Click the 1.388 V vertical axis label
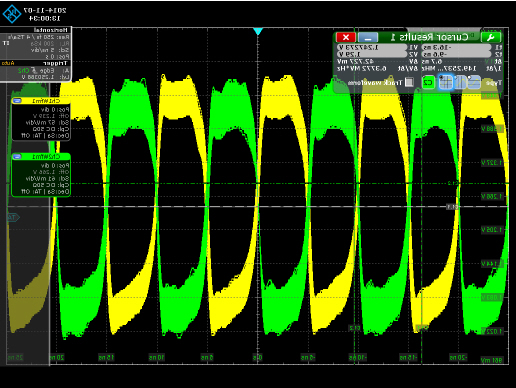Image resolution: width=516 pixels, height=388 pixels. [492, 129]
